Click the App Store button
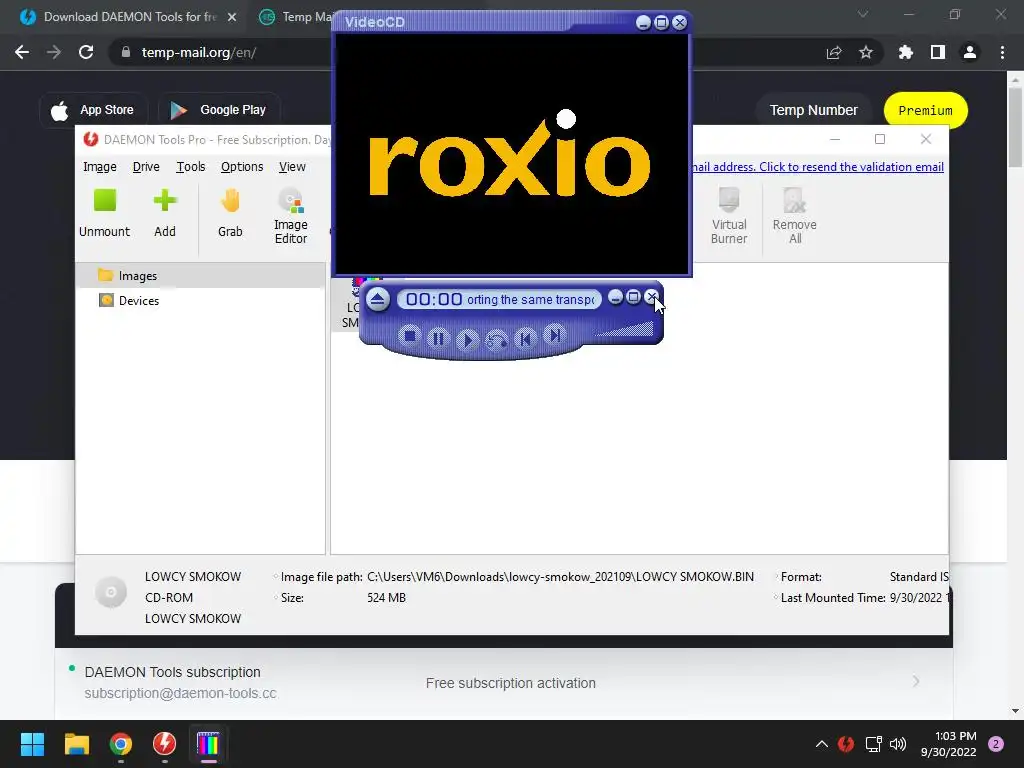The height and width of the screenshot is (768, 1024). pos(93,110)
